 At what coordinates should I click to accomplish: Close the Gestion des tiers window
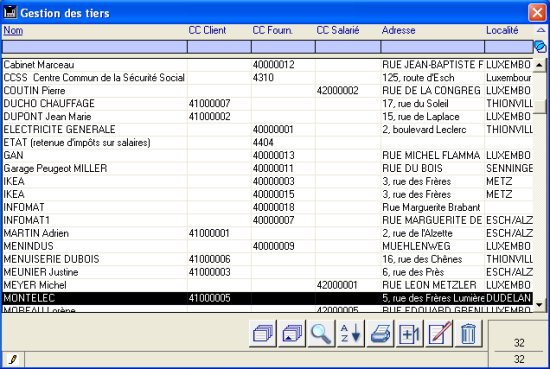pyautogui.click(x=537, y=13)
